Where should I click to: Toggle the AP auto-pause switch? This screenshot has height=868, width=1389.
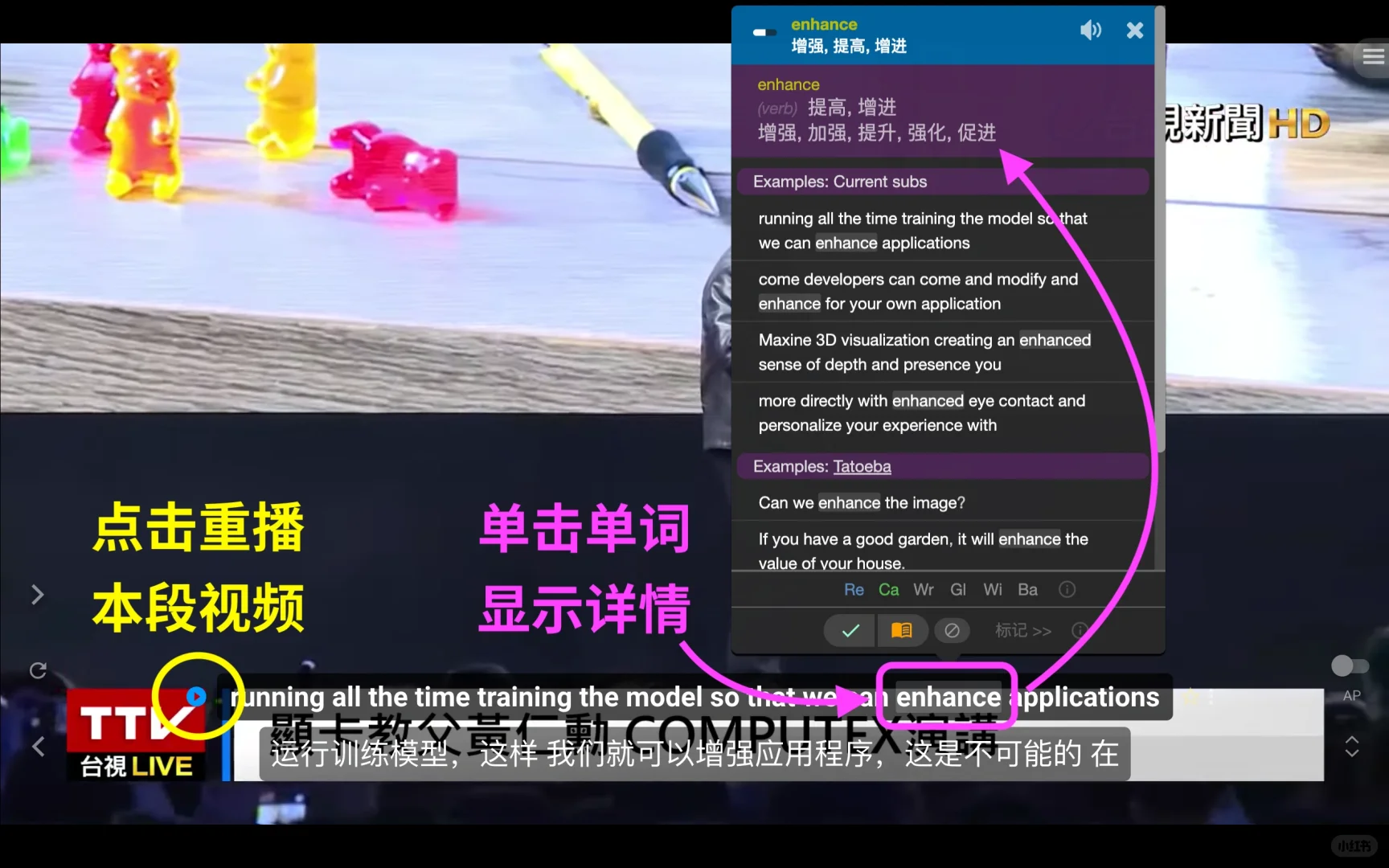point(1350,665)
